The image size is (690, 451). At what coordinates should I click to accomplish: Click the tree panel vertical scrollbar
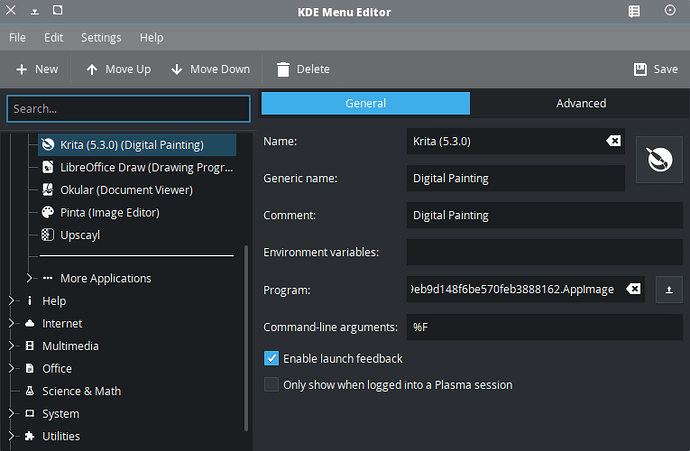tap(246, 338)
